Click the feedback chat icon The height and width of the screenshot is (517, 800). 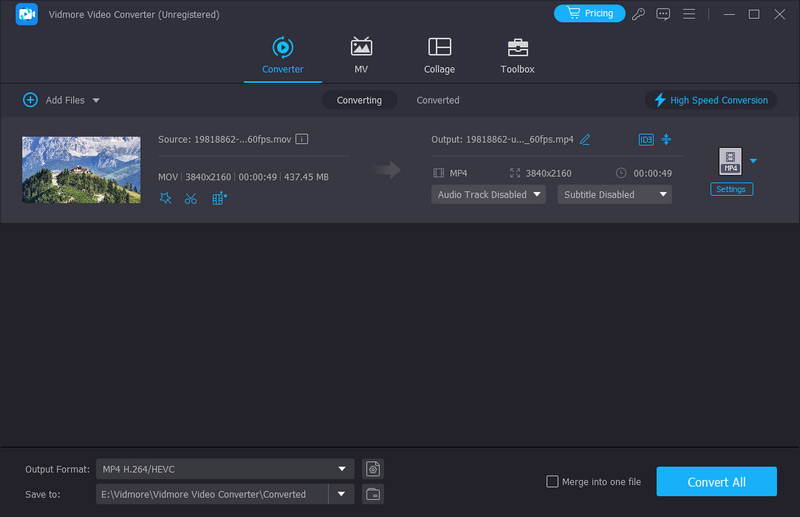tap(663, 14)
